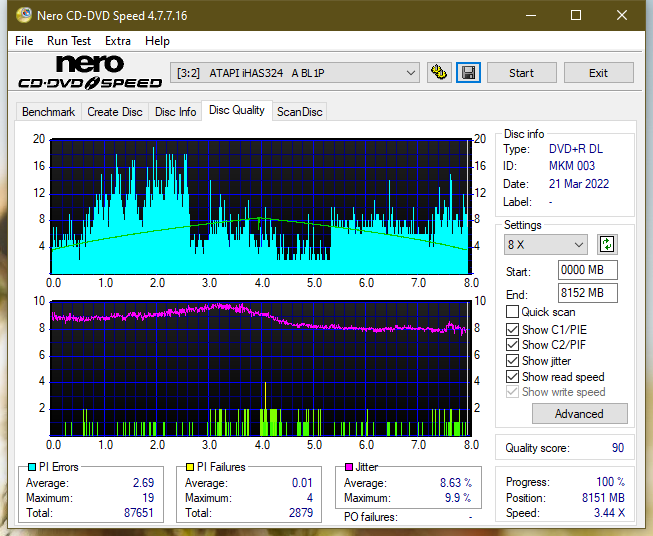Viewport: 653px width, 536px height.
Task: Switch to the Create Disc tab
Action: (x=115, y=112)
